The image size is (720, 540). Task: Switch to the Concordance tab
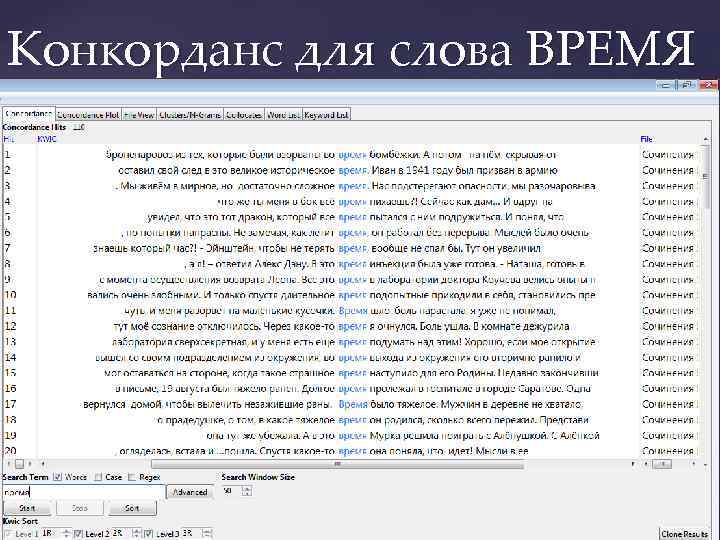[28, 113]
